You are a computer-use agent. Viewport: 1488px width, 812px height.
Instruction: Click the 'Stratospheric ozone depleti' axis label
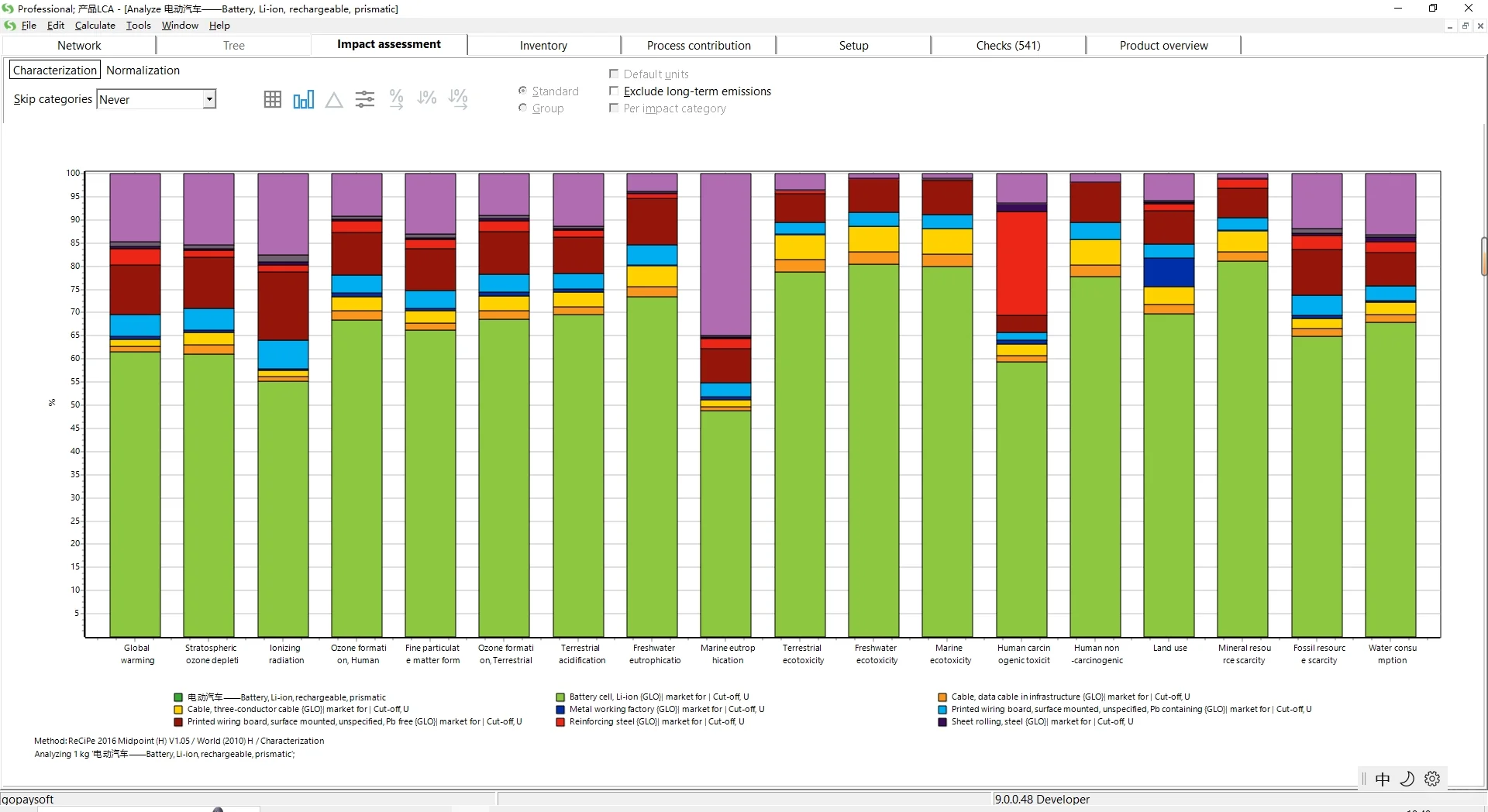tap(212, 655)
